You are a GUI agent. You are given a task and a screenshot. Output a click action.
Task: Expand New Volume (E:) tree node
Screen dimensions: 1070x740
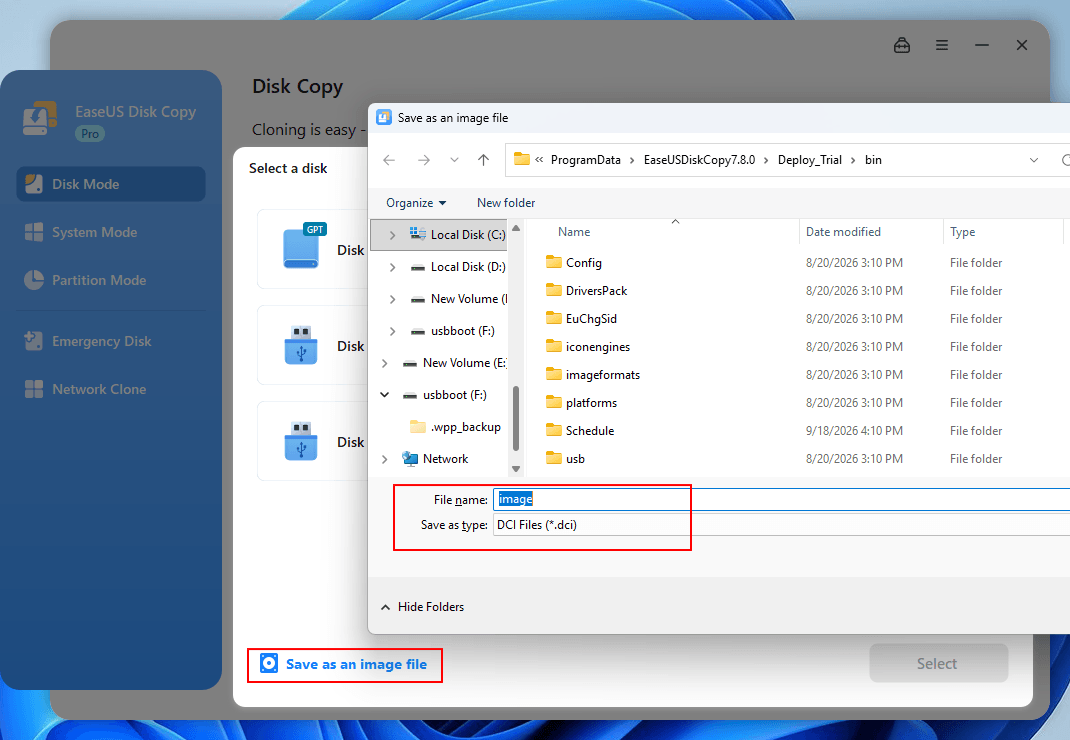pos(384,363)
